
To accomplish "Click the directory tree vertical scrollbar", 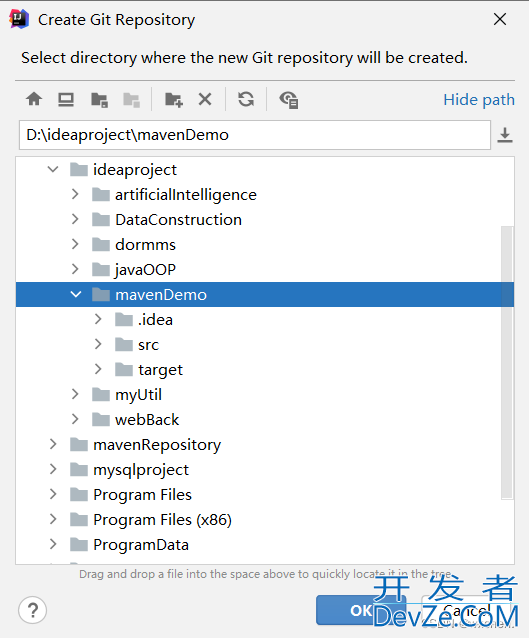I will [507, 362].
